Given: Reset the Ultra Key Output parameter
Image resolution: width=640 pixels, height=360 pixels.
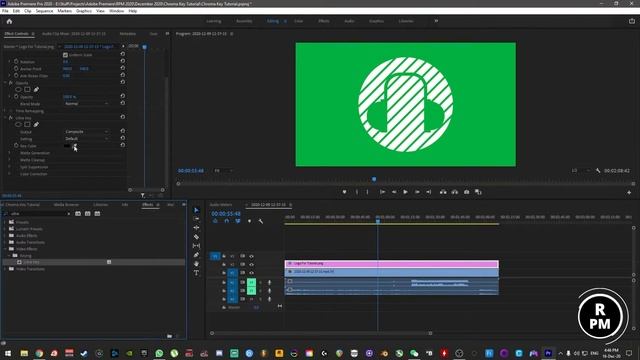Looking at the screenshot, I should [122, 131].
